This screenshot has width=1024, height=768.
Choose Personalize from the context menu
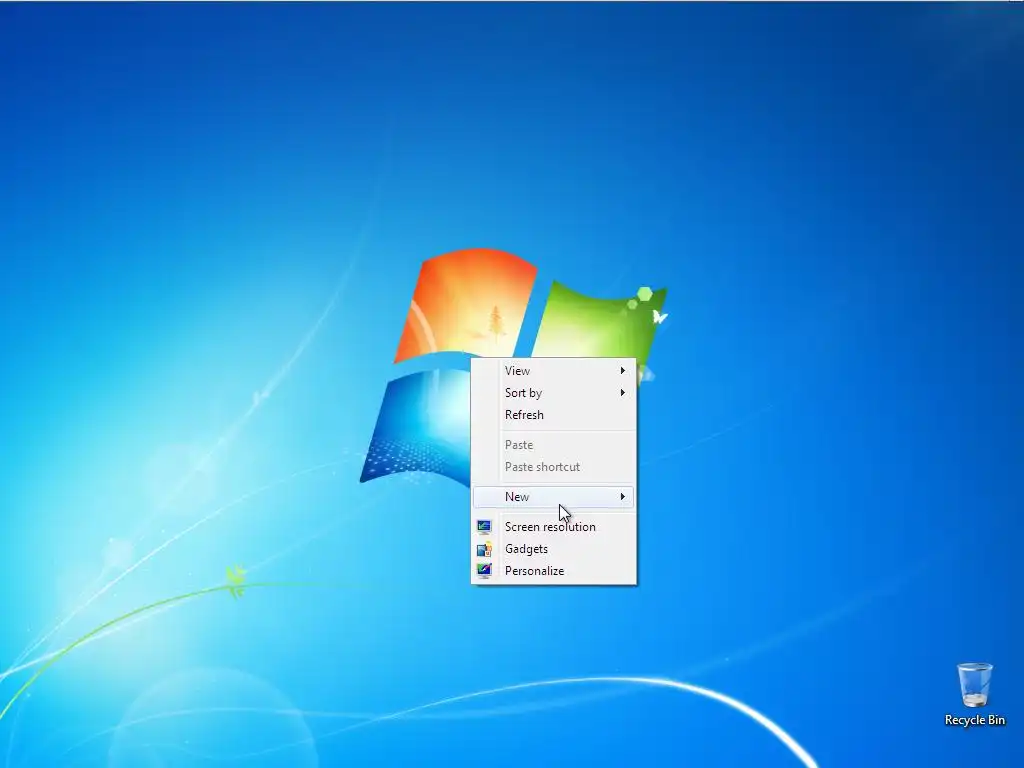[x=553, y=571]
